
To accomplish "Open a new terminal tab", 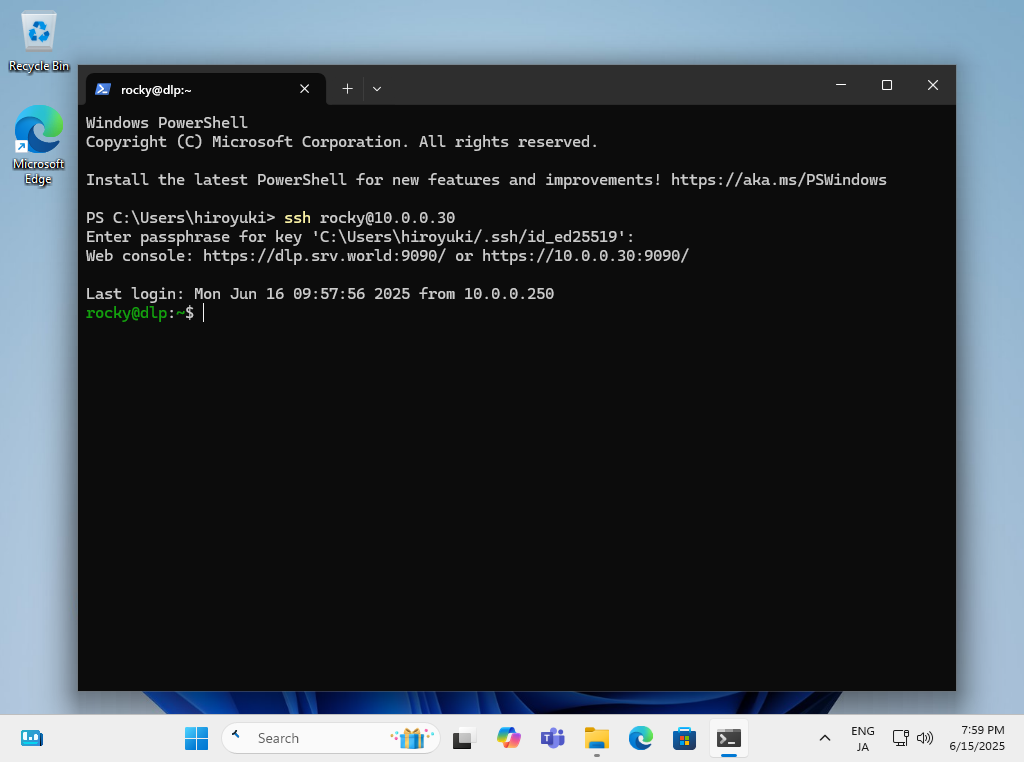I will [347, 88].
